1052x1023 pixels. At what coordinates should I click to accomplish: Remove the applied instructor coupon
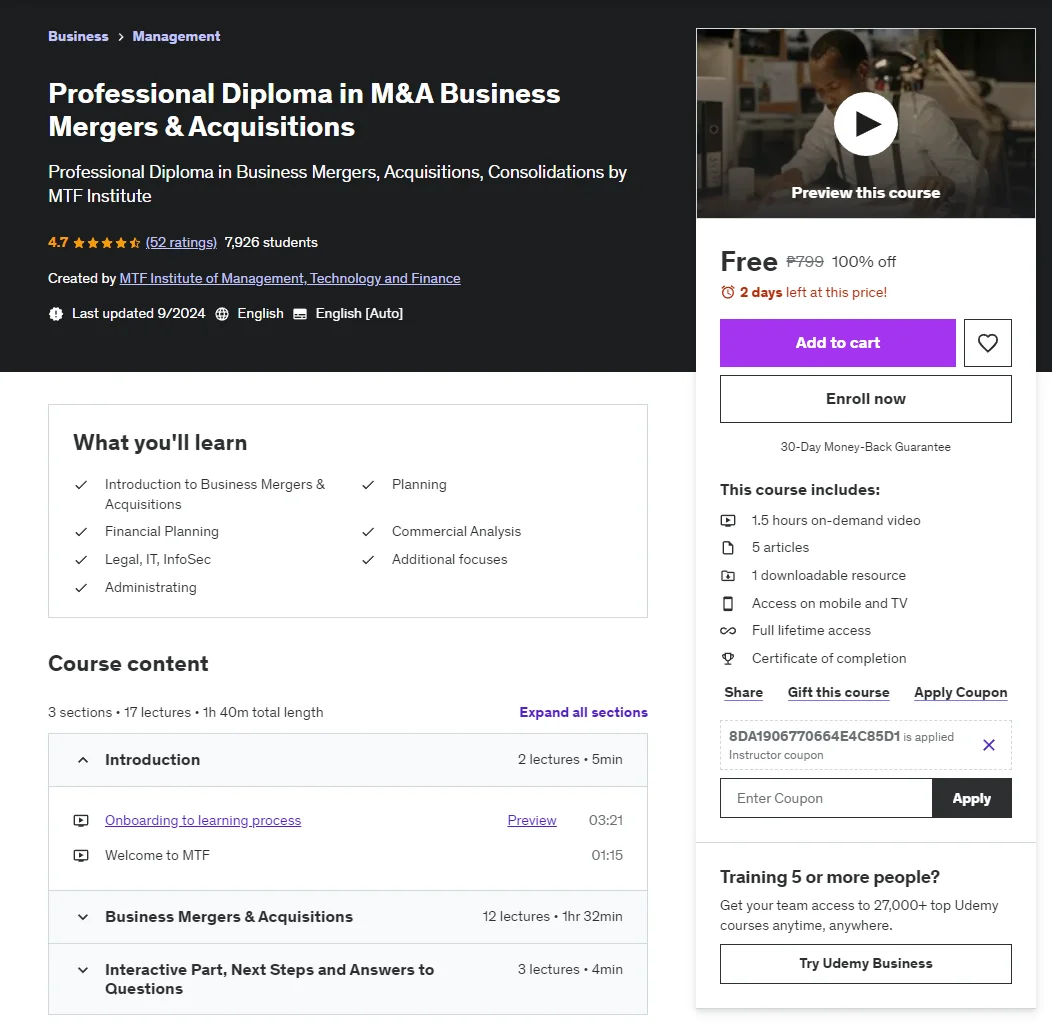click(x=988, y=745)
